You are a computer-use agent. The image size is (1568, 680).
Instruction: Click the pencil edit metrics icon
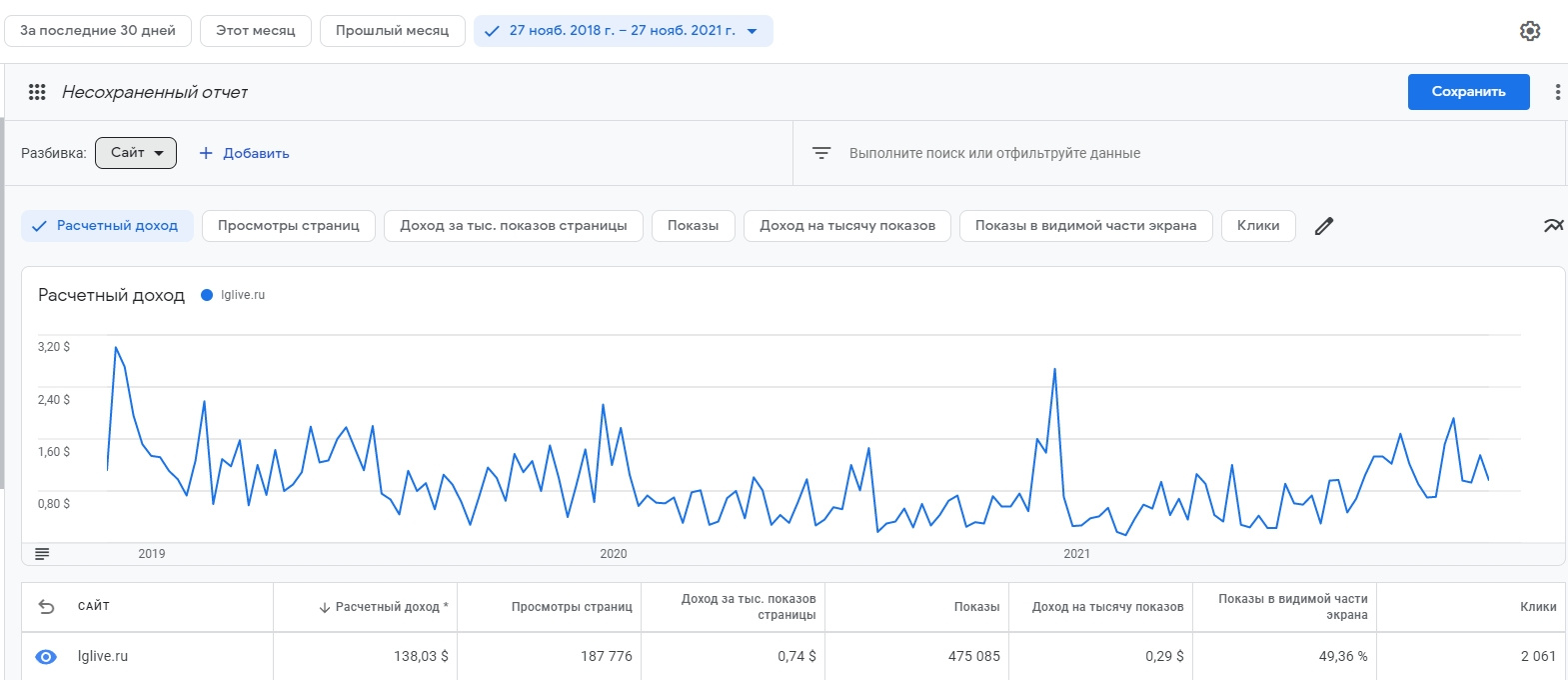pyautogui.click(x=1324, y=226)
